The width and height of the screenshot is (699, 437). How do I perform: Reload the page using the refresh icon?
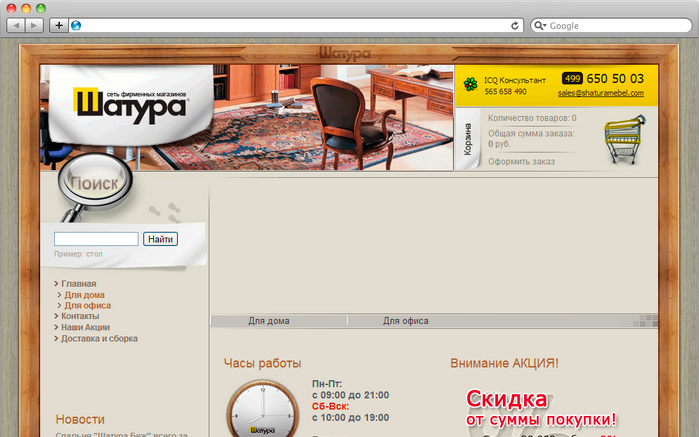[x=514, y=26]
